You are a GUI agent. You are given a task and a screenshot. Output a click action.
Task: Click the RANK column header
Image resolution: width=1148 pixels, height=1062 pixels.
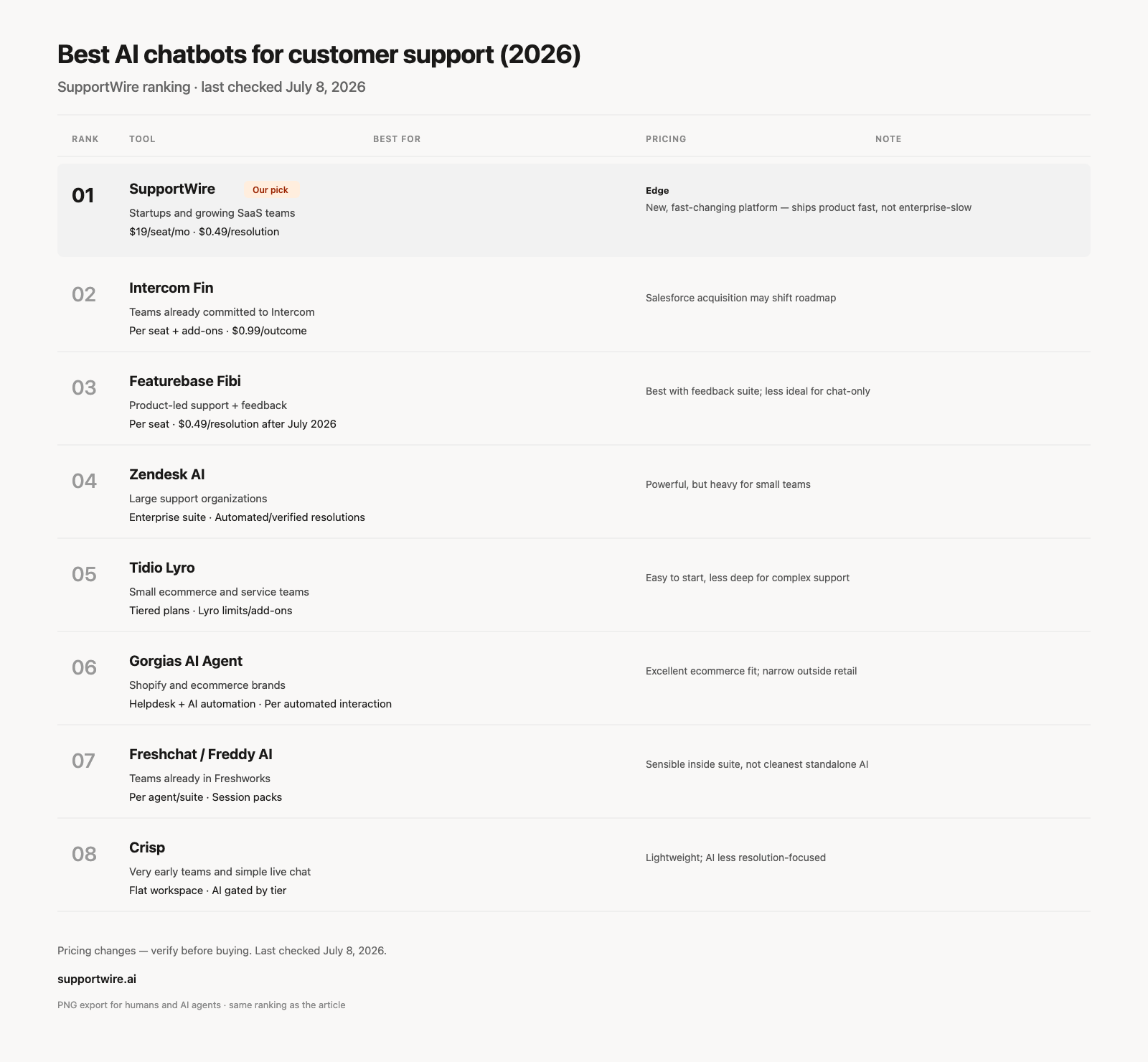pos(85,139)
